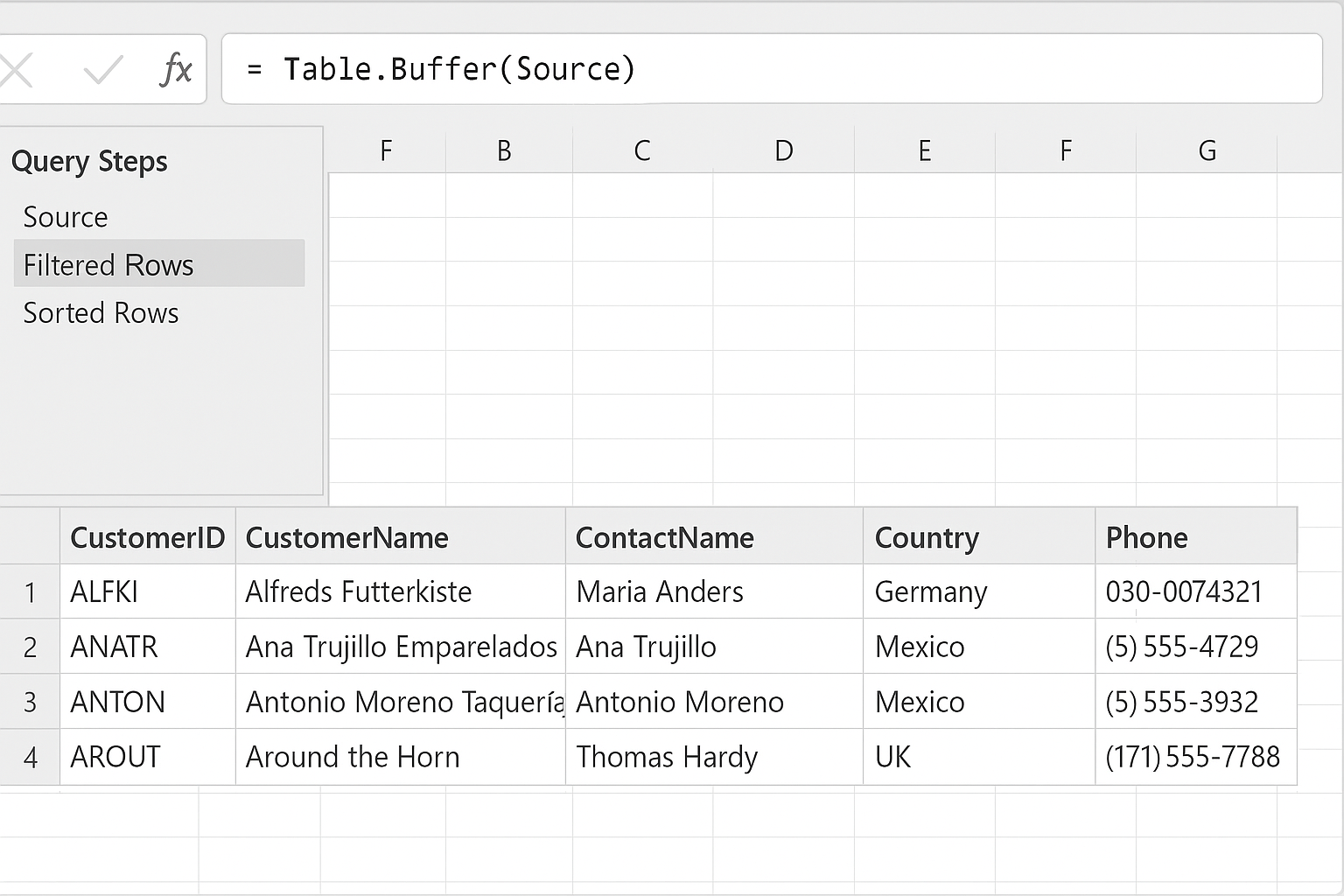Select the Sorted Rows query step
This screenshot has width=1344, height=896.
point(159,312)
